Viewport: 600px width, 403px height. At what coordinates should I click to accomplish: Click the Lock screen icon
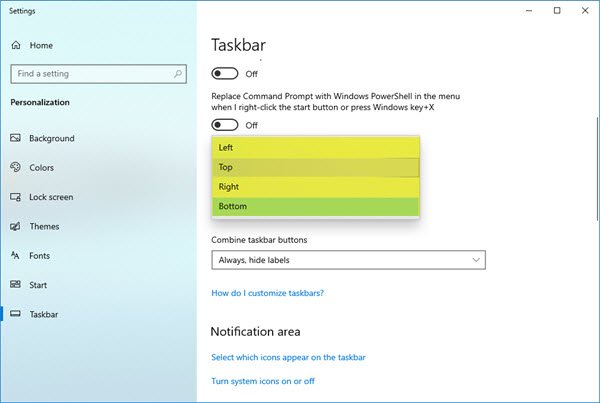point(15,197)
